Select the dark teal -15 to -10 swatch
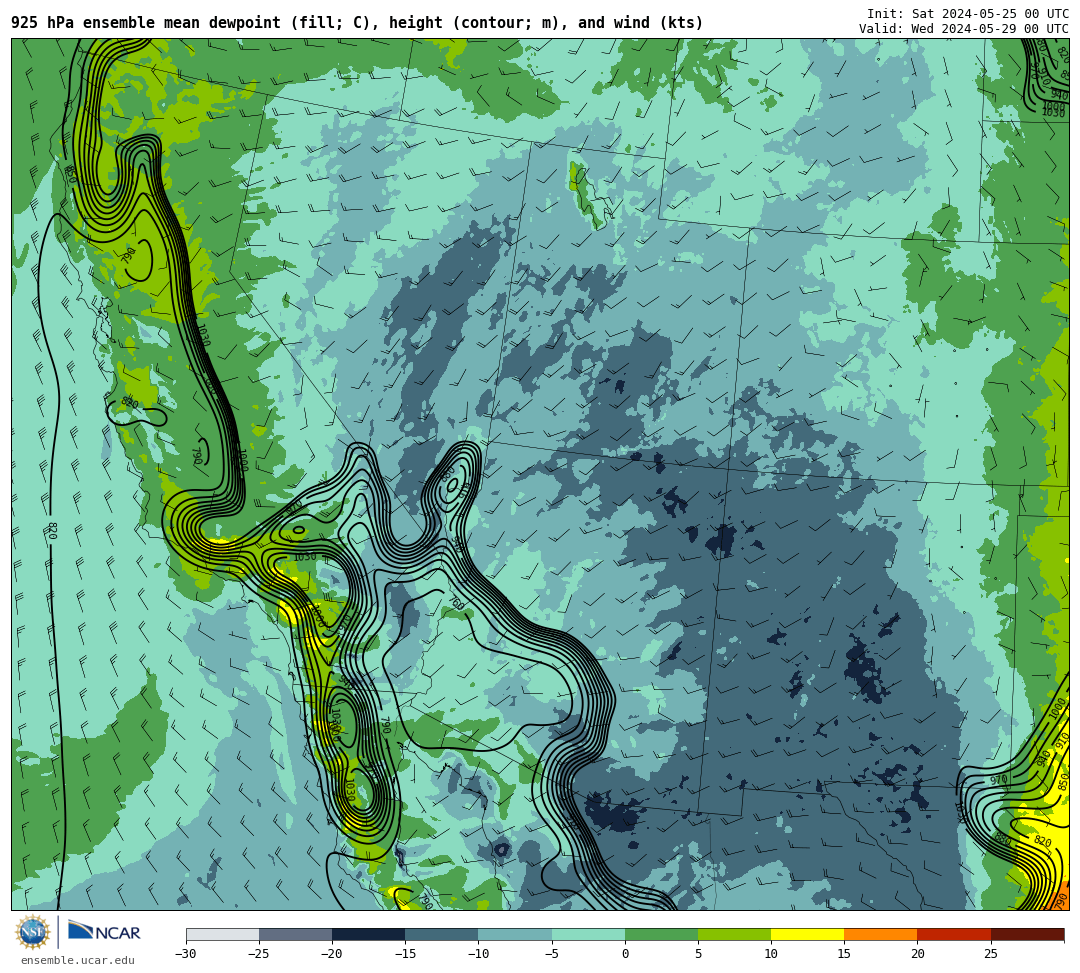Screen dimensions: 1080x973 442,934
